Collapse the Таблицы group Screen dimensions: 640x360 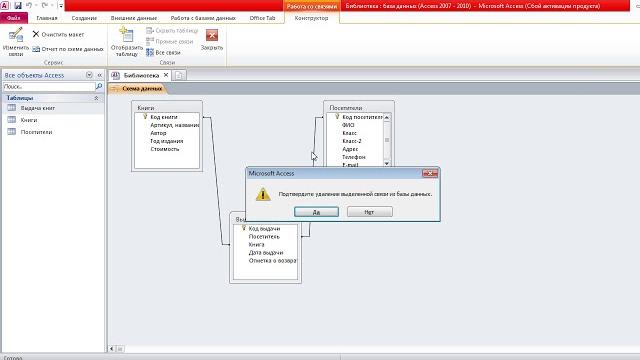coord(96,98)
